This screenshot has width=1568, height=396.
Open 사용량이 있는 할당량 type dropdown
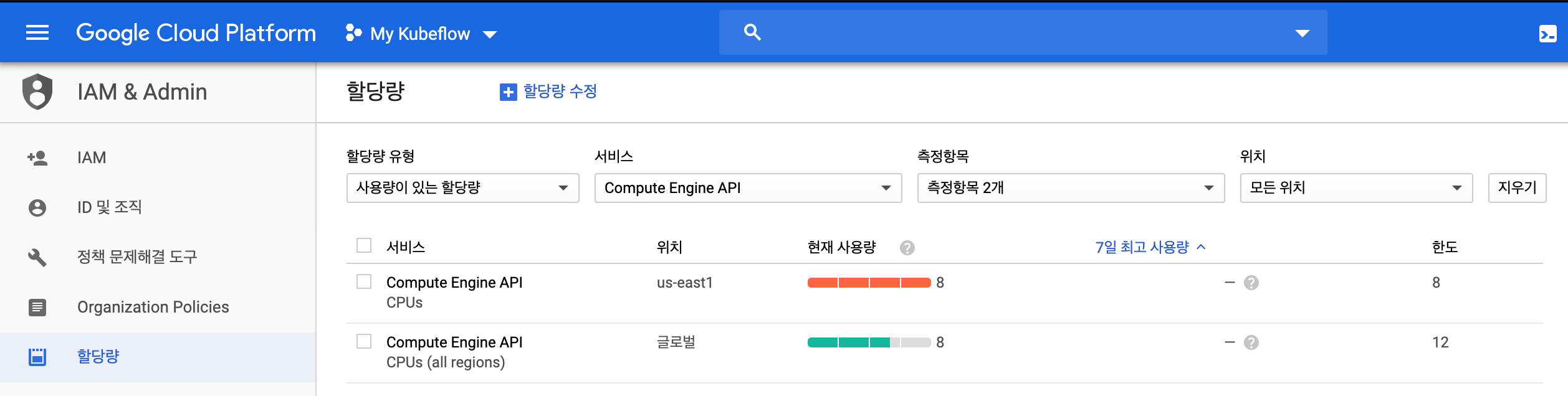[463, 188]
